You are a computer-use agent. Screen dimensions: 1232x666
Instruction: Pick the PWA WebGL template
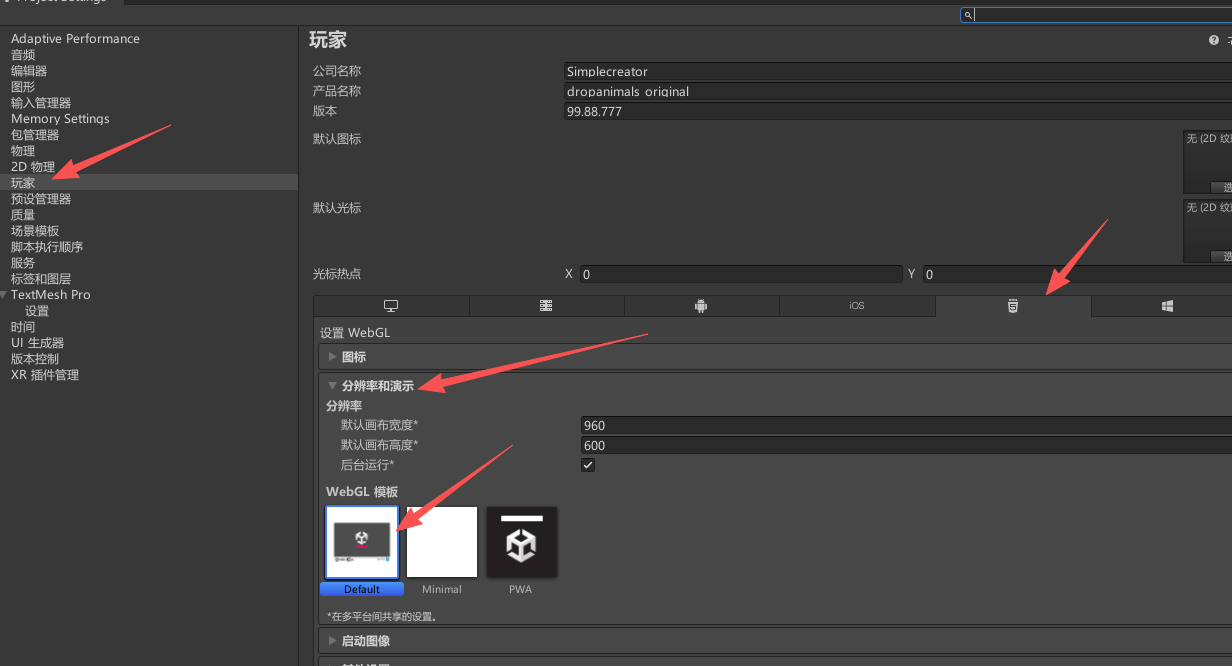coord(521,542)
